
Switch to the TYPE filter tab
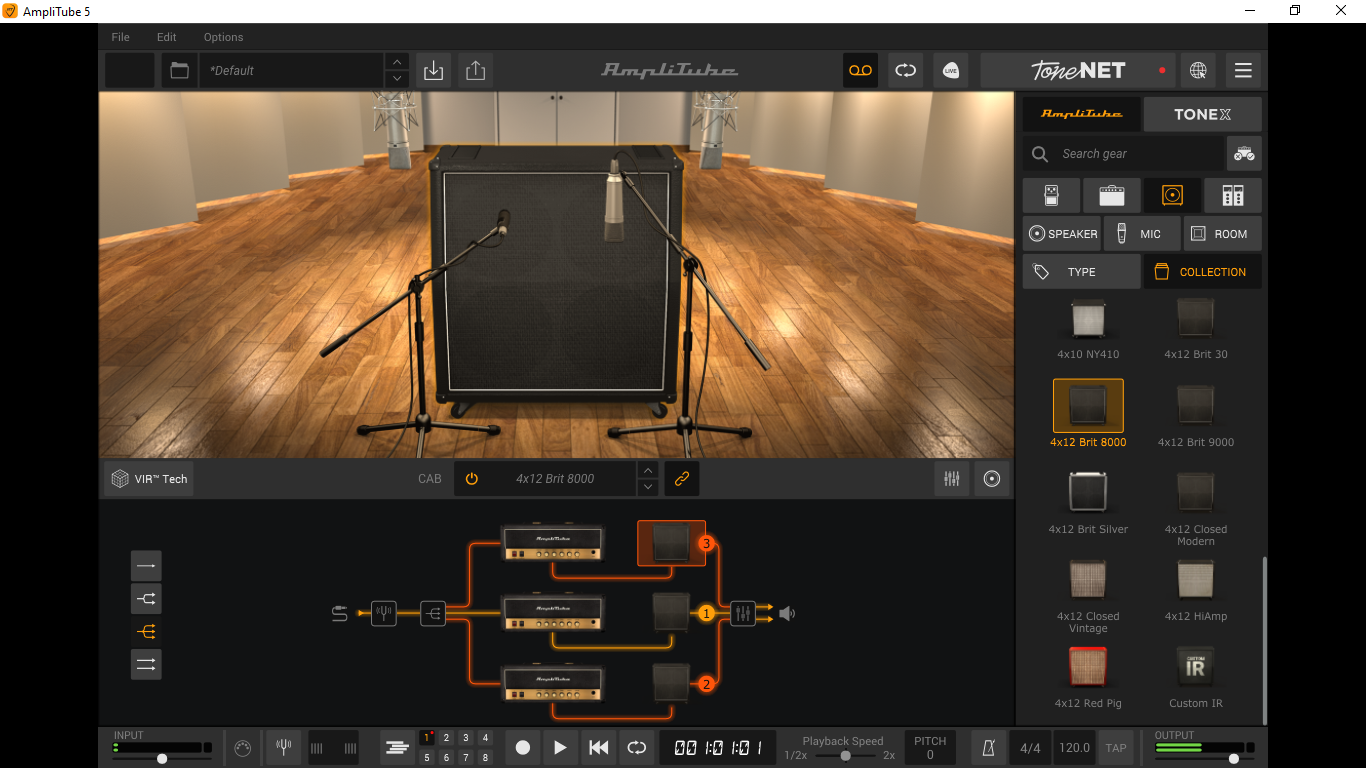click(1081, 272)
